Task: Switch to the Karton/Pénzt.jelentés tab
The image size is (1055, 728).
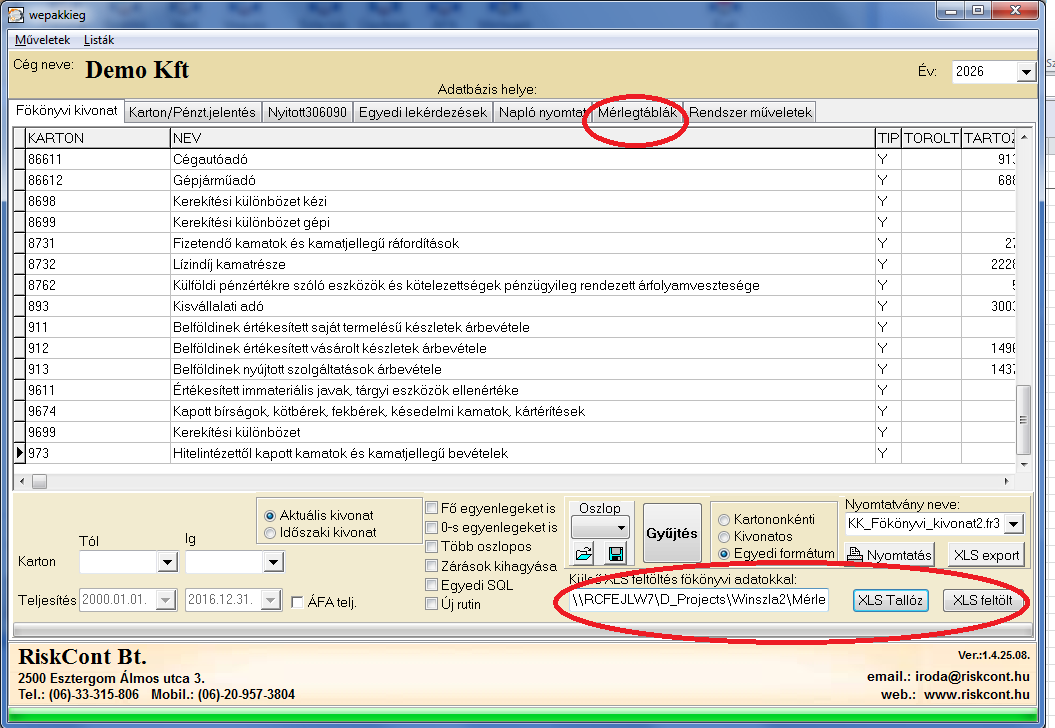Action: click(x=192, y=112)
